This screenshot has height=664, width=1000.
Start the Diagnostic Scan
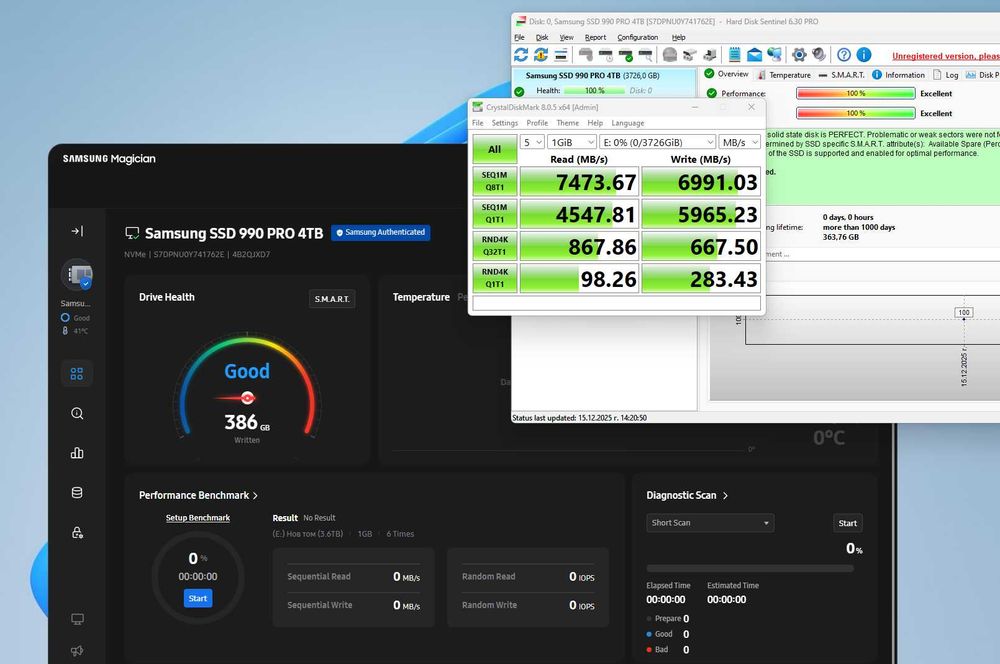click(848, 523)
